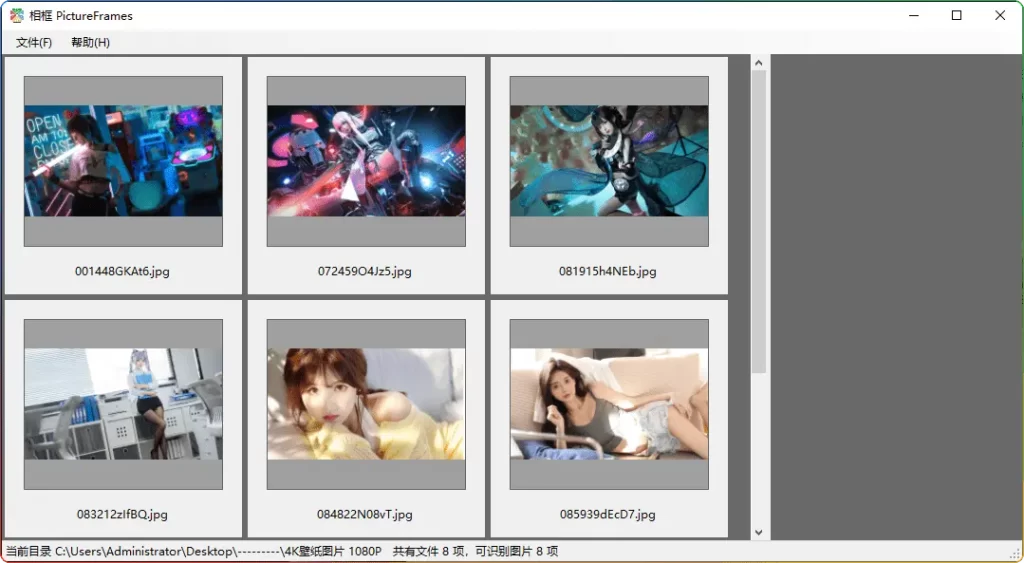This screenshot has width=1024, height=563.
Task: Click the scrollbar up arrow
Action: pos(759,63)
